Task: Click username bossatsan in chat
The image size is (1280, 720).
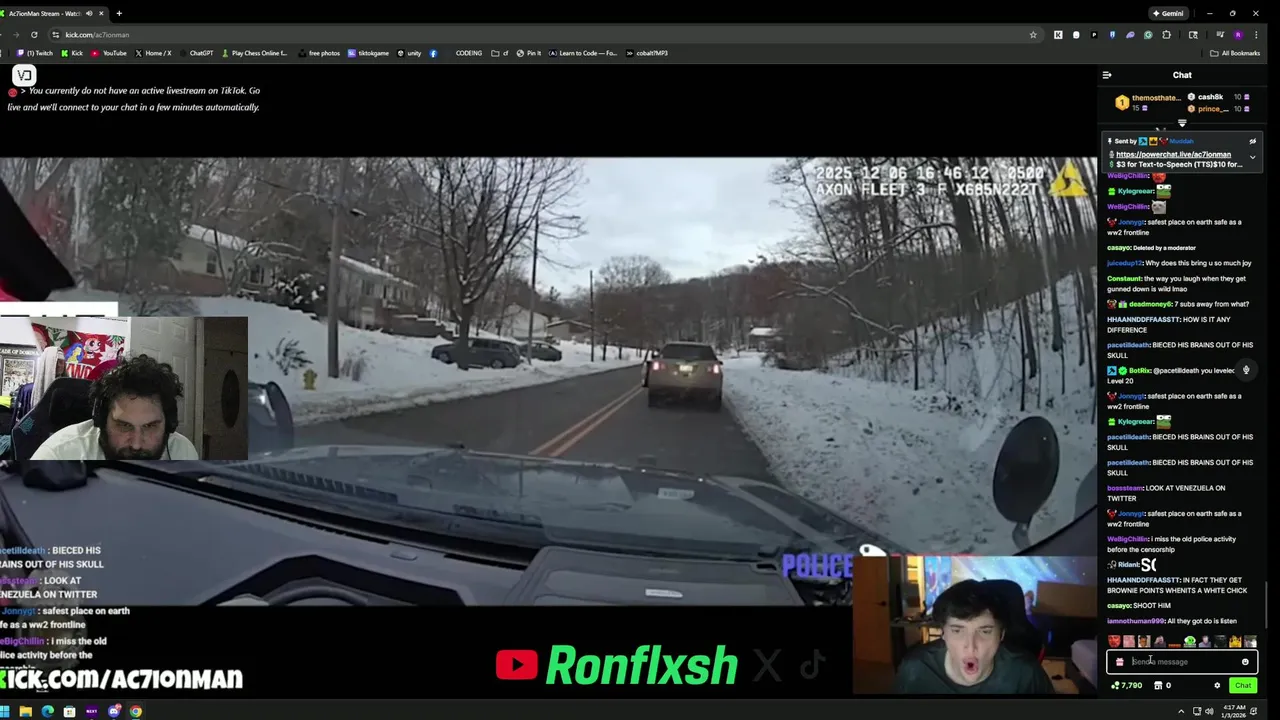Action: pyautogui.click(x=1125, y=488)
